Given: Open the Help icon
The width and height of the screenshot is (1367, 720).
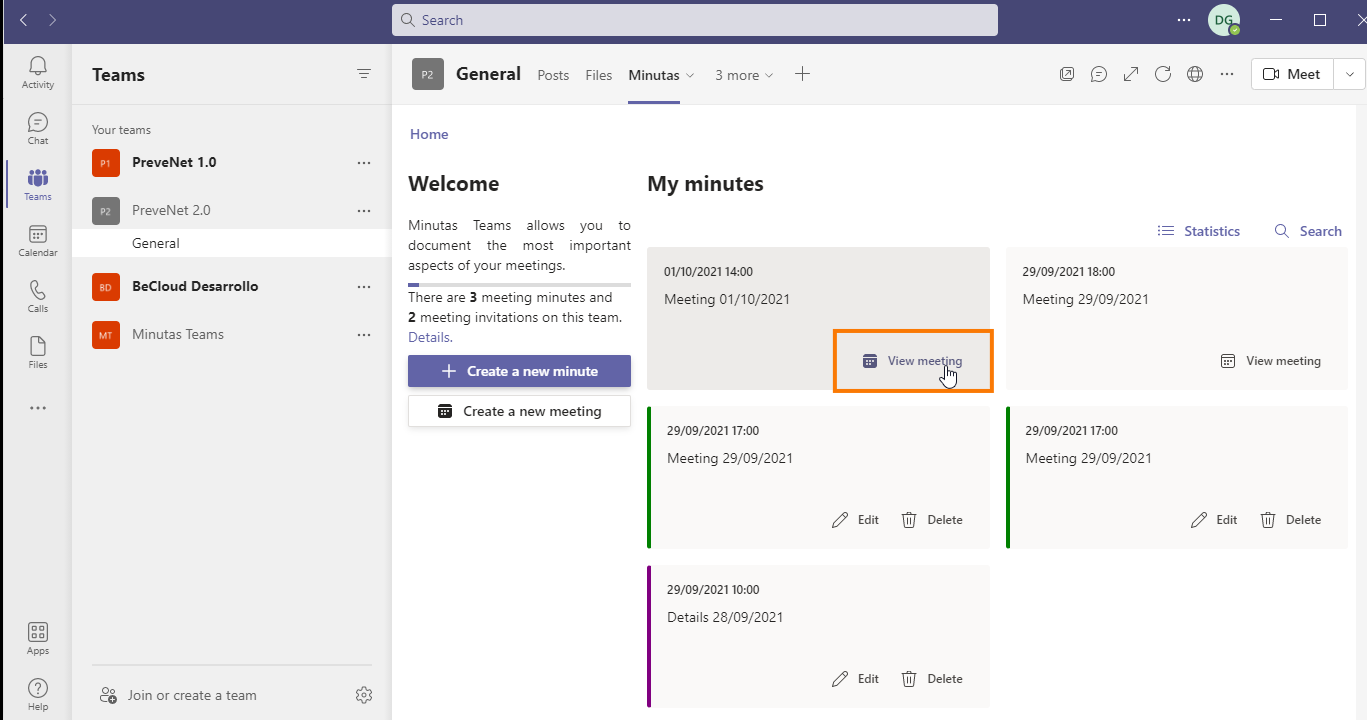Looking at the screenshot, I should point(38,695).
